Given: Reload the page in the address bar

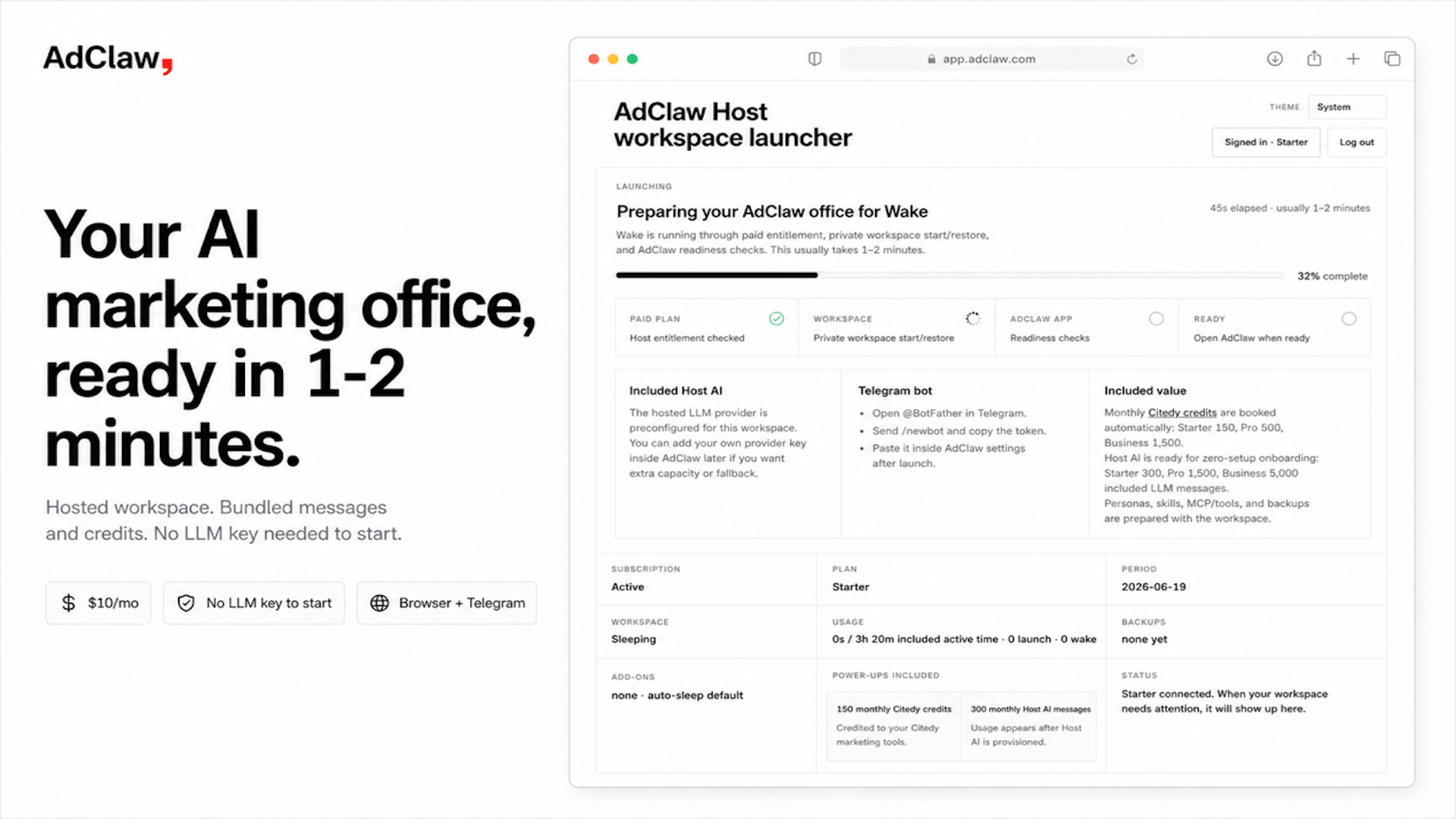Looking at the screenshot, I should click(x=1131, y=59).
